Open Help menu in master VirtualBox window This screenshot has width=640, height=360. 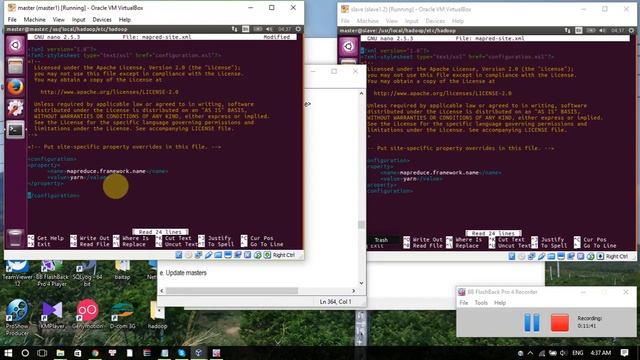click(x=124, y=19)
